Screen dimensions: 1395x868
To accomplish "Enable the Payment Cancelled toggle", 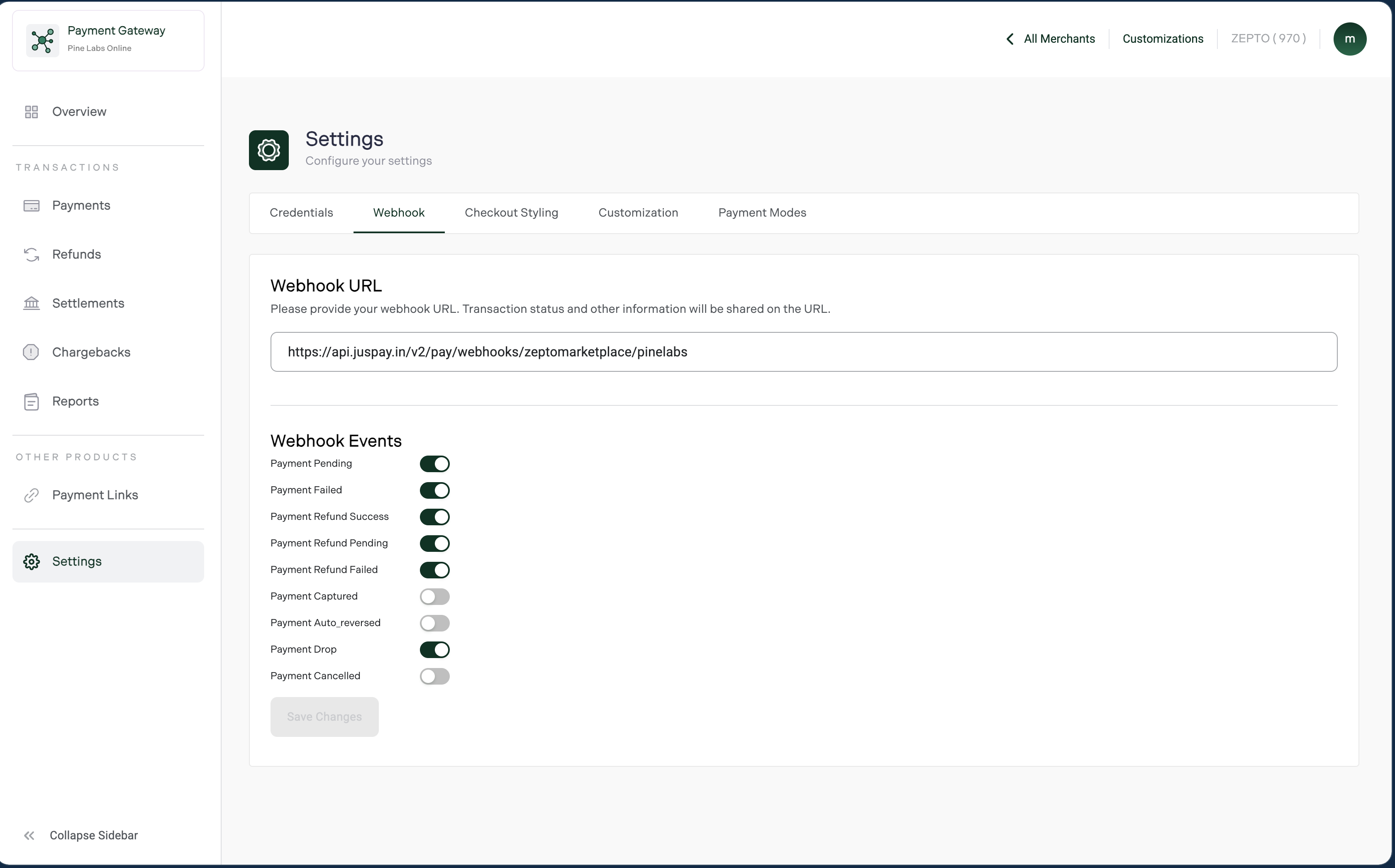I will [x=434, y=676].
